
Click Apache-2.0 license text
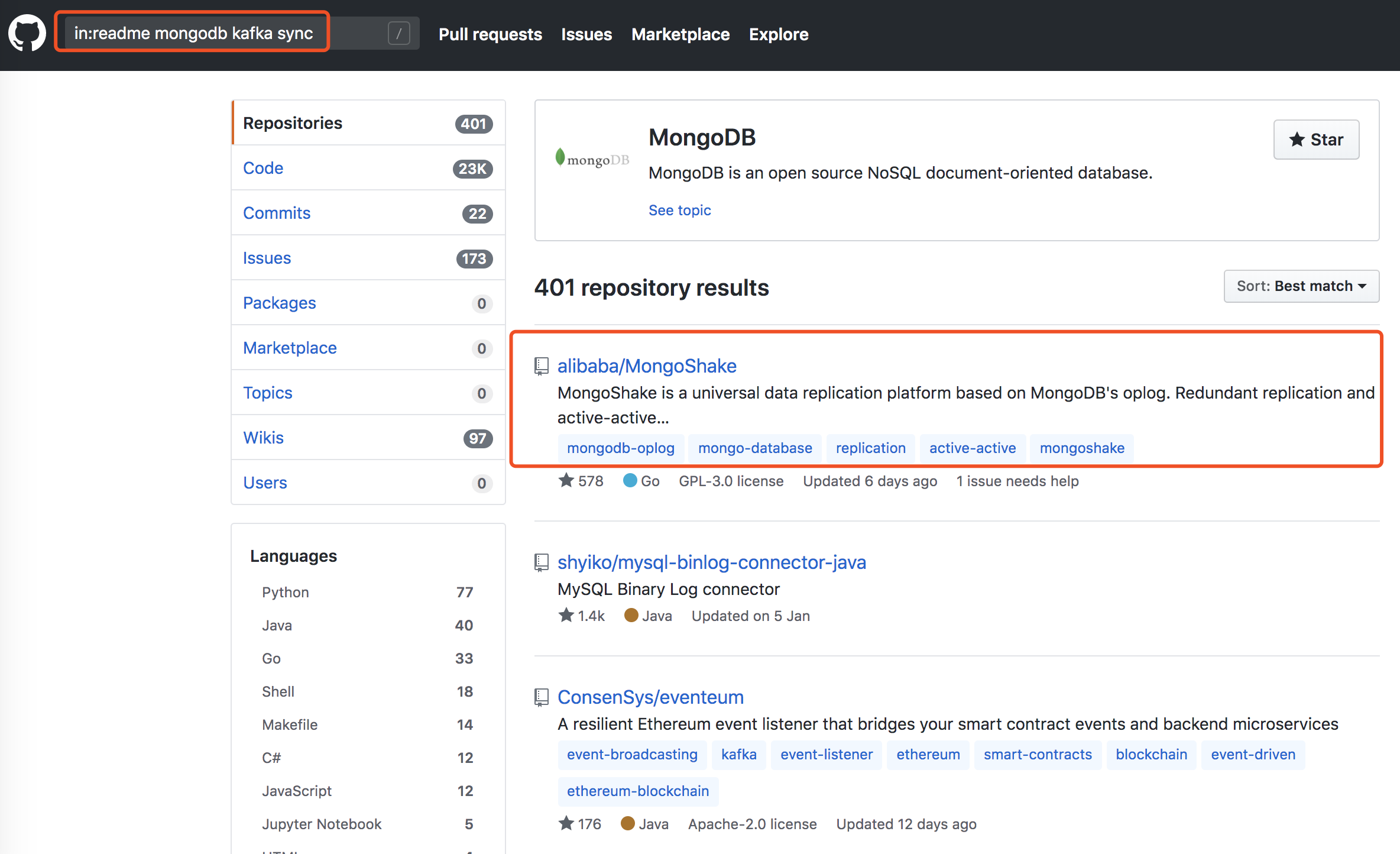(x=752, y=824)
